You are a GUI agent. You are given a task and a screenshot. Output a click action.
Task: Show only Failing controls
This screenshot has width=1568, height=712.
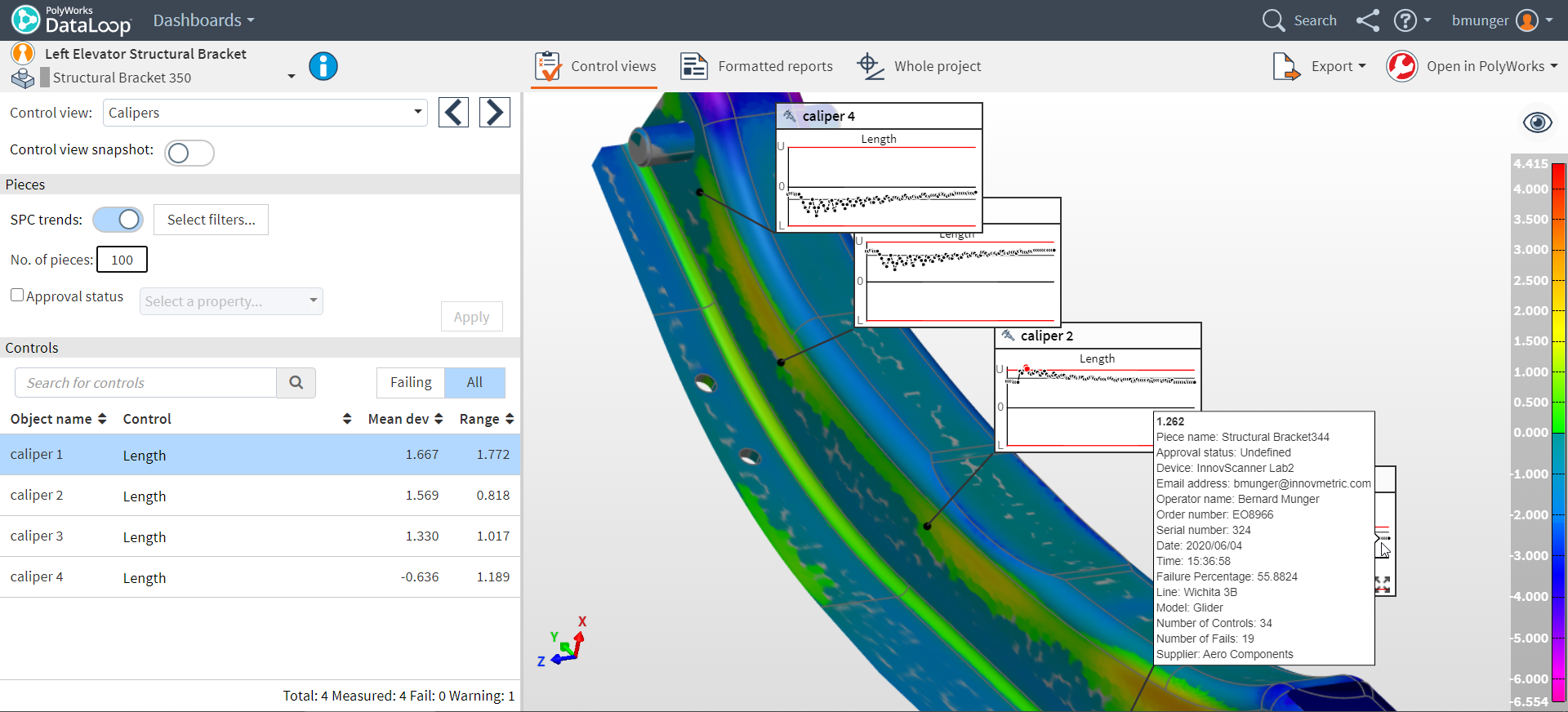pyautogui.click(x=411, y=382)
